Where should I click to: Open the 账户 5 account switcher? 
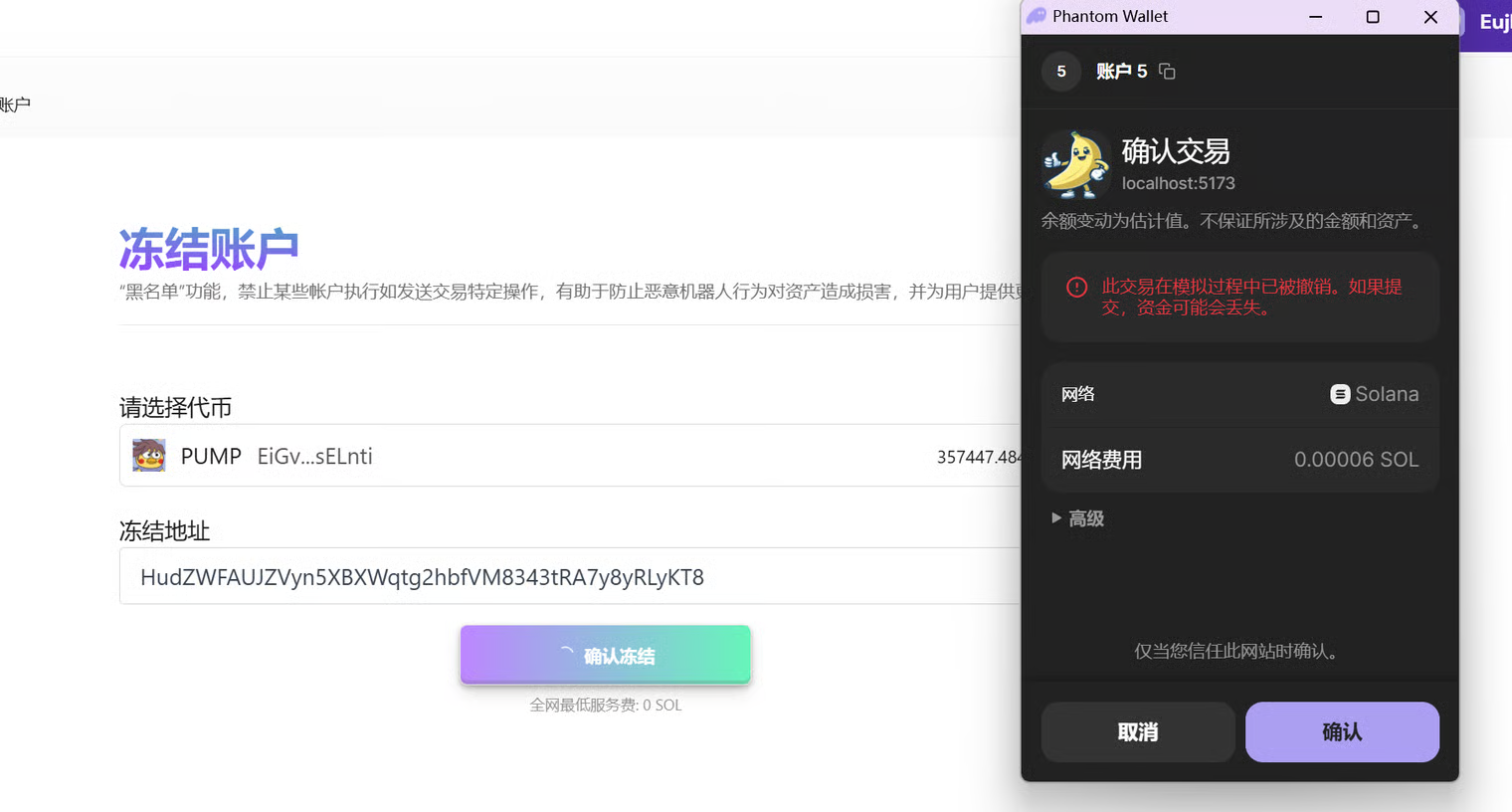point(1121,72)
